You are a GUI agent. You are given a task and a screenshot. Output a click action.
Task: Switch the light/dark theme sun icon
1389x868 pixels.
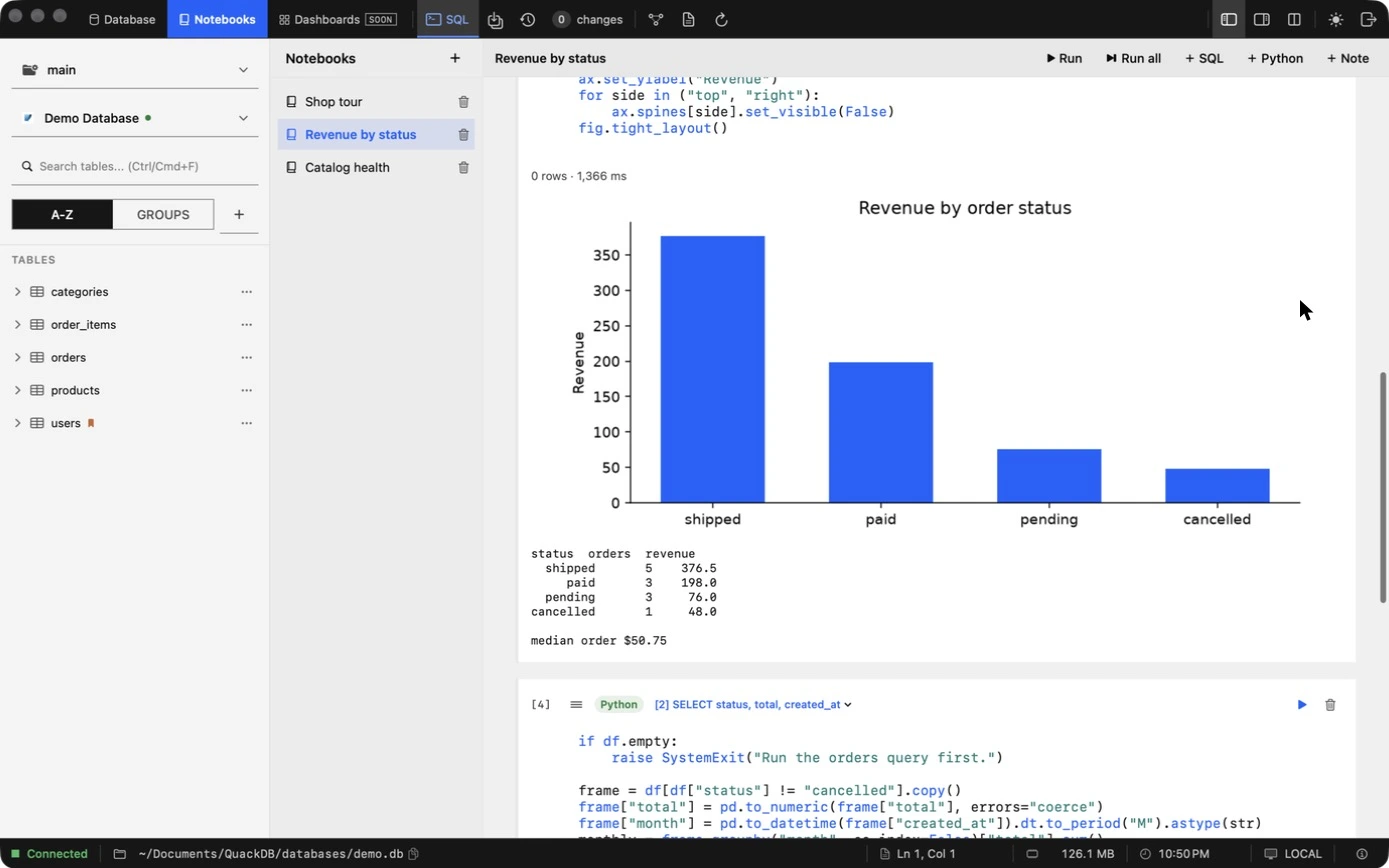[1336, 19]
